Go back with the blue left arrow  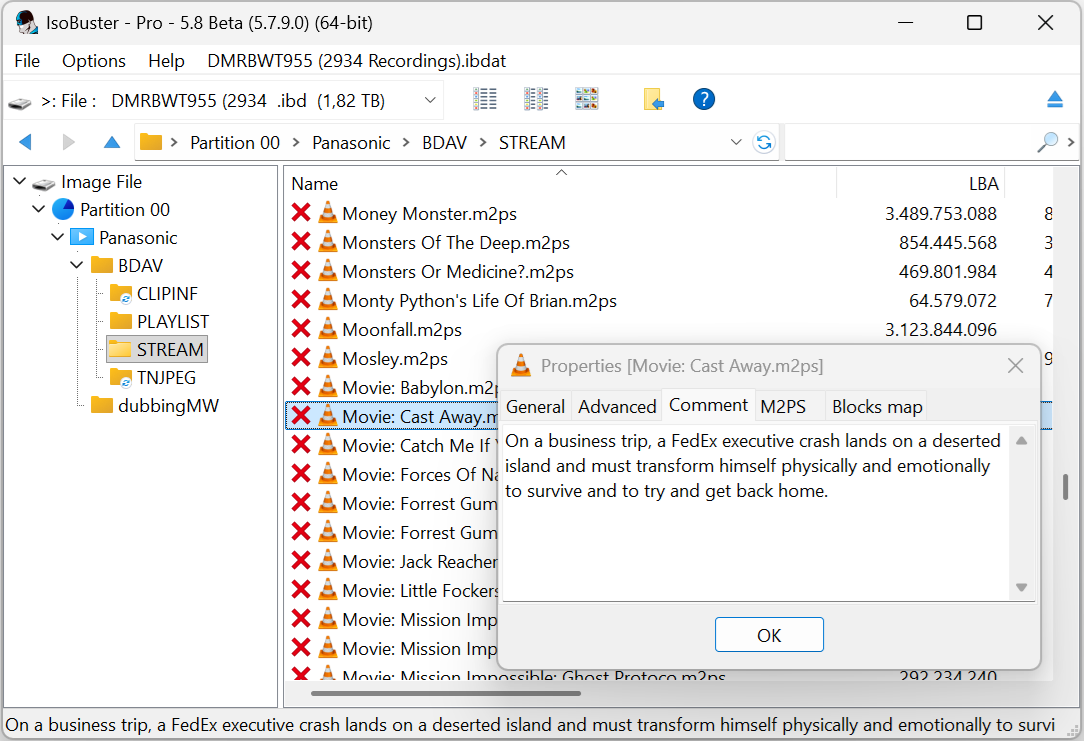click(x=26, y=143)
